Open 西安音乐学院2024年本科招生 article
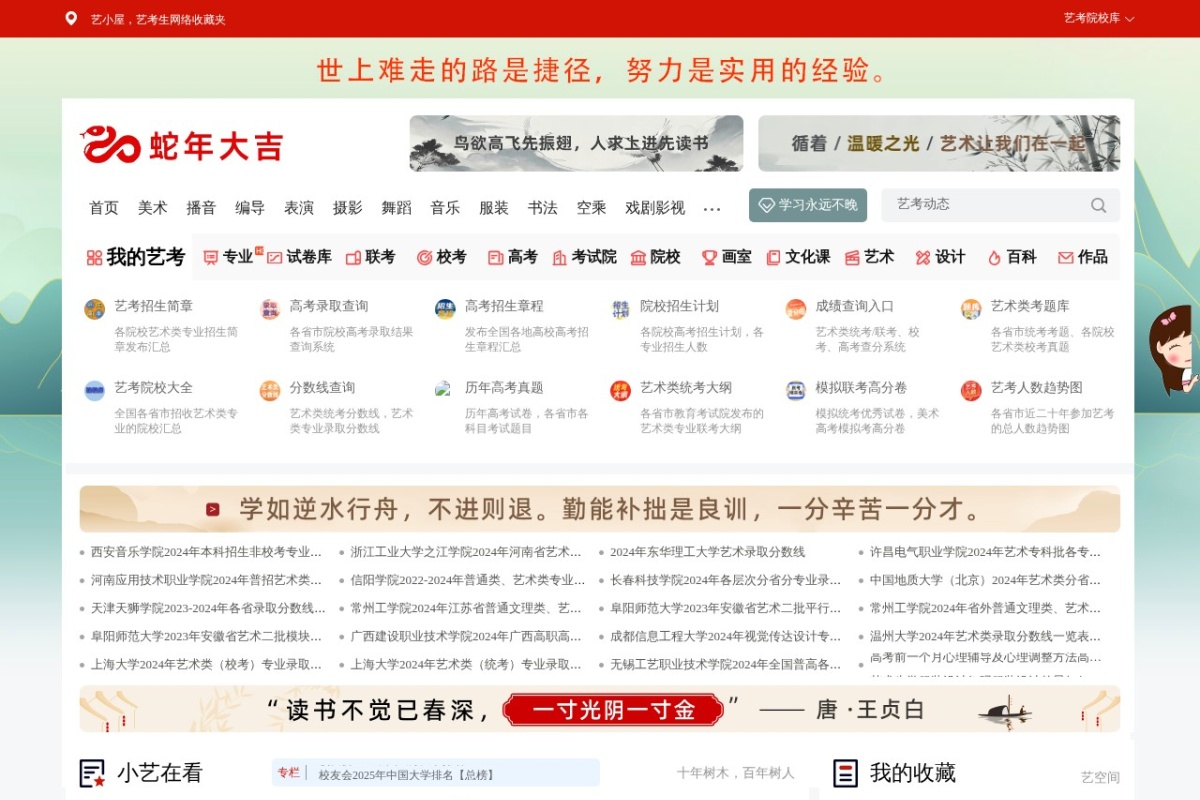This screenshot has width=1200, height=800. (206, 552)
